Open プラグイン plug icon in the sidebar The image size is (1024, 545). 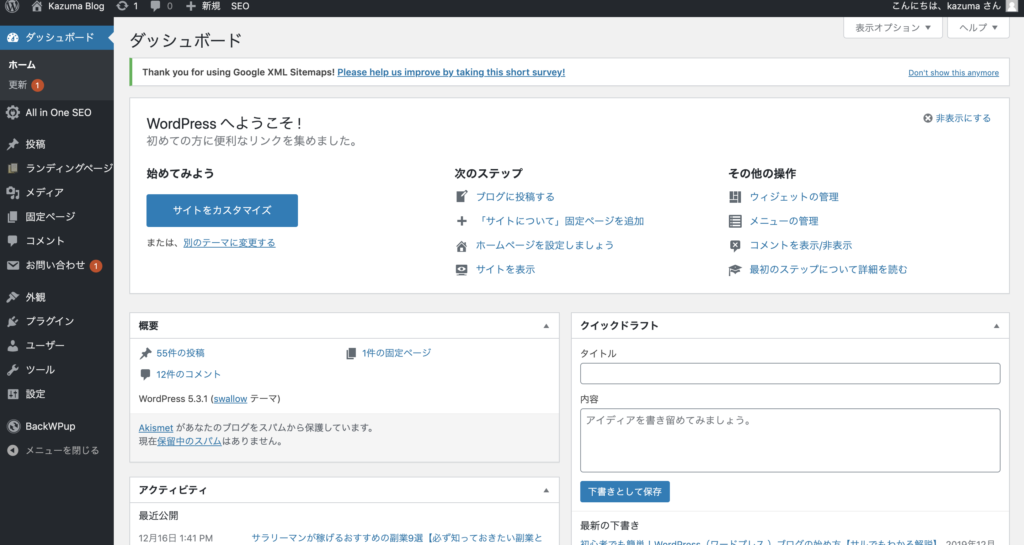(12, 321)
